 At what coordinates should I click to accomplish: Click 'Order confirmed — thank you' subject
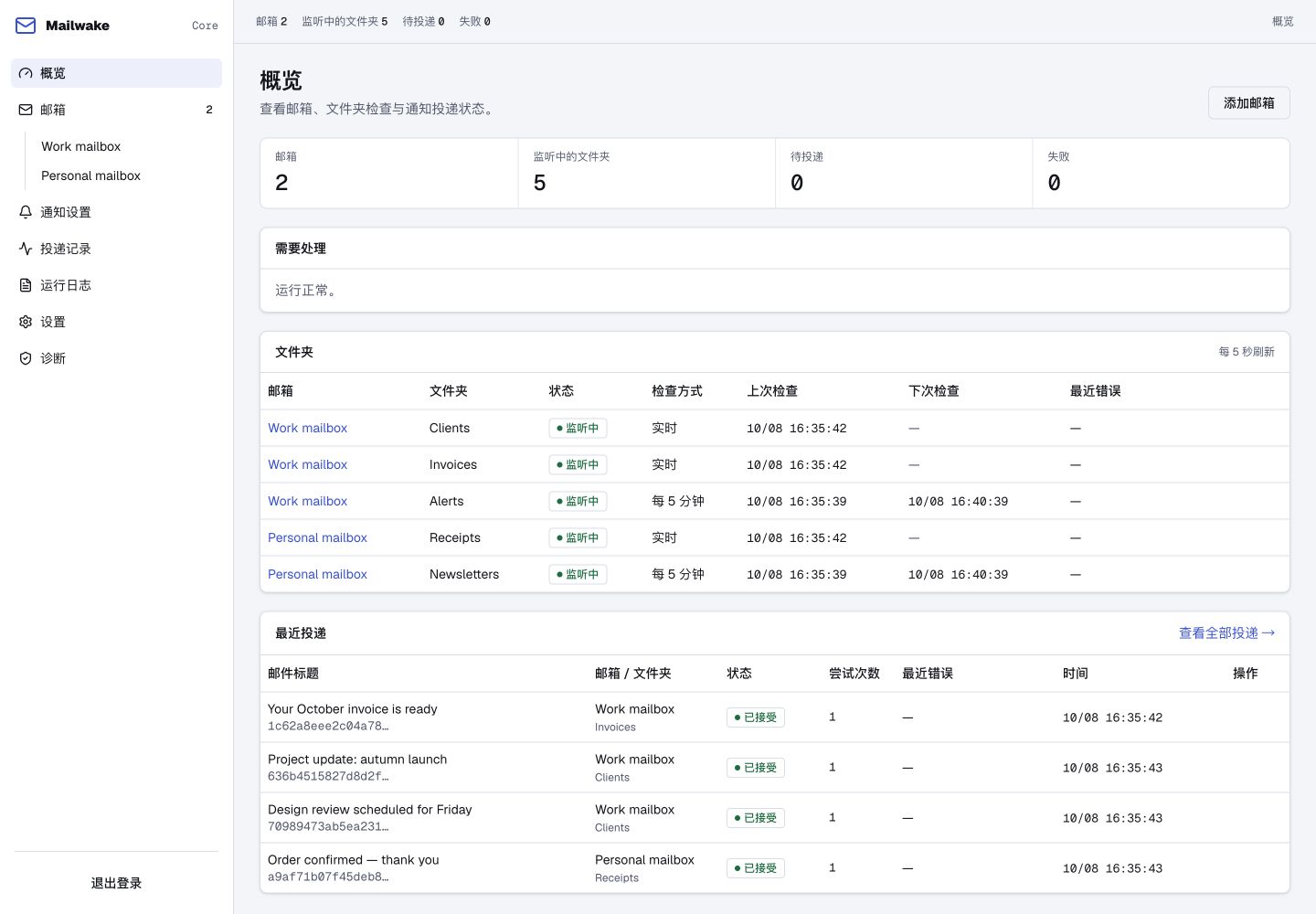tap(353, 860)
